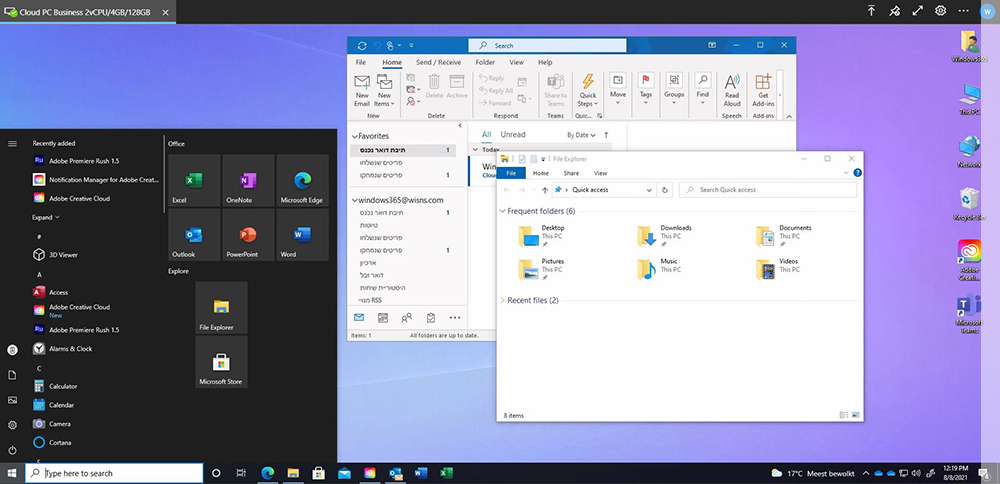
Task: Switch to Tasks view in Outlook navigation
Action: point(430,318)
